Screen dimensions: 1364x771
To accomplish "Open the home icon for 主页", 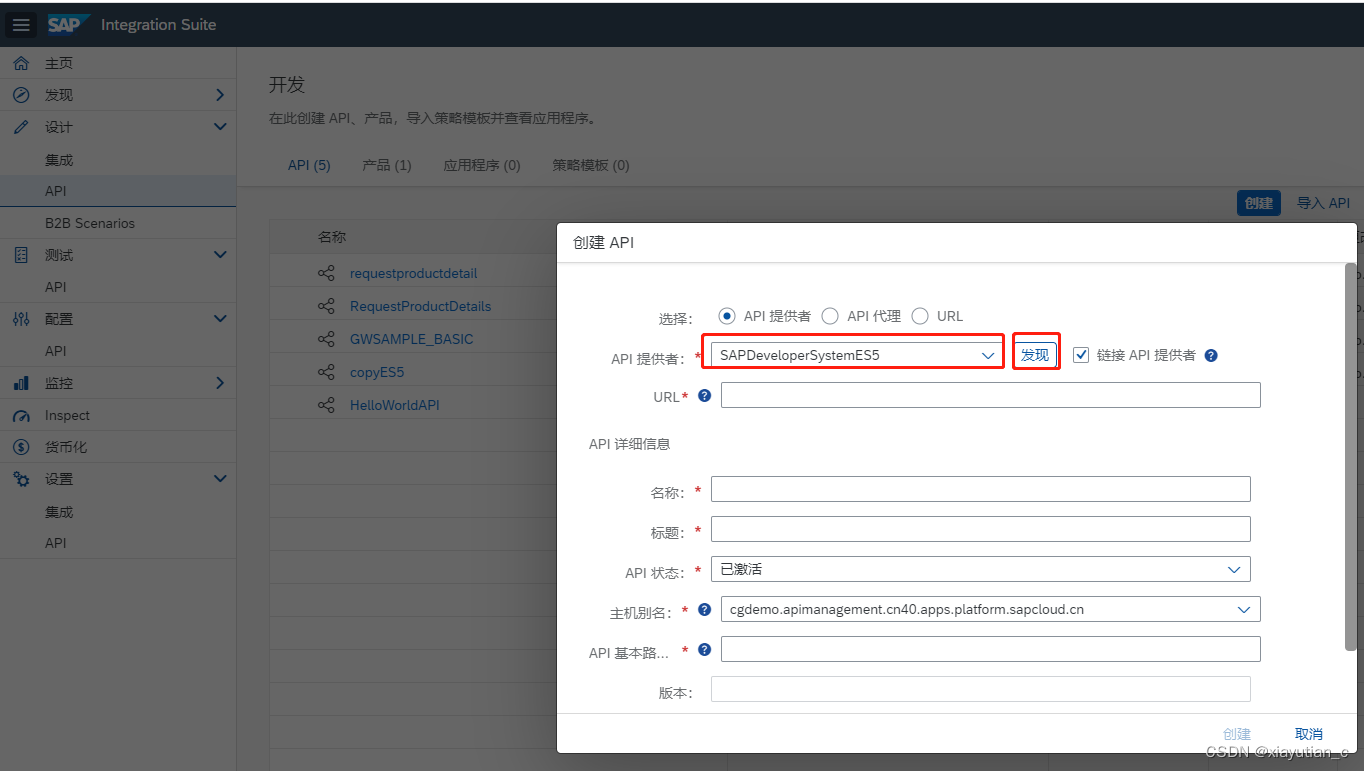I will pos(21,63).
